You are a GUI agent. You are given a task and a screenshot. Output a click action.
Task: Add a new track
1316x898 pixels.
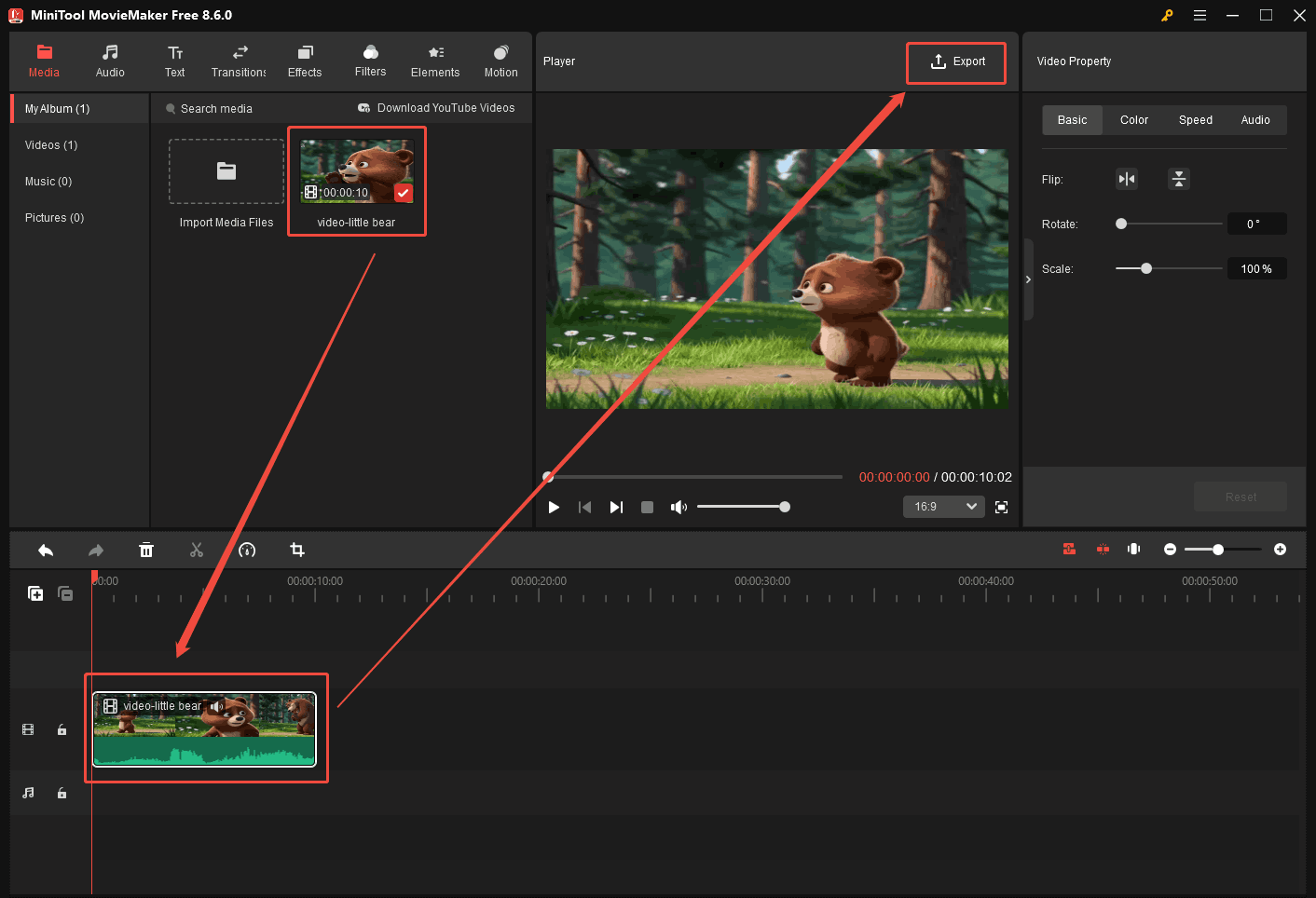coord(35,593)
